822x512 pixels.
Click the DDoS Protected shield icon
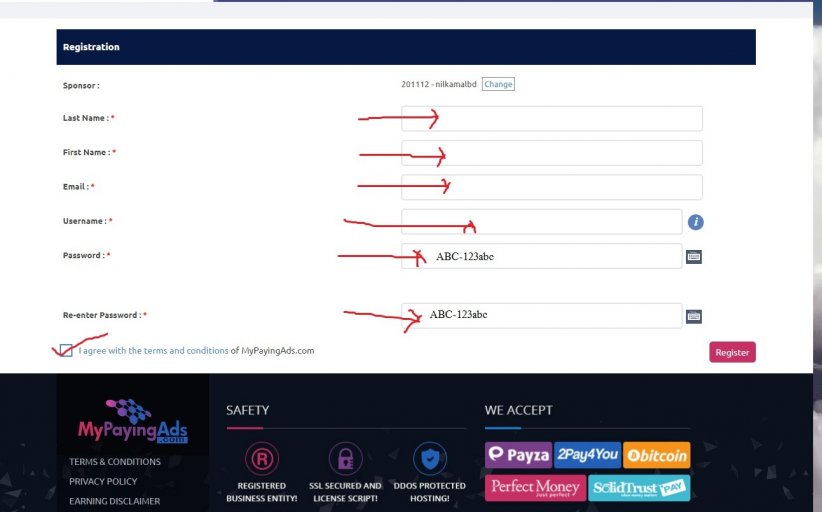pos(430,459)
